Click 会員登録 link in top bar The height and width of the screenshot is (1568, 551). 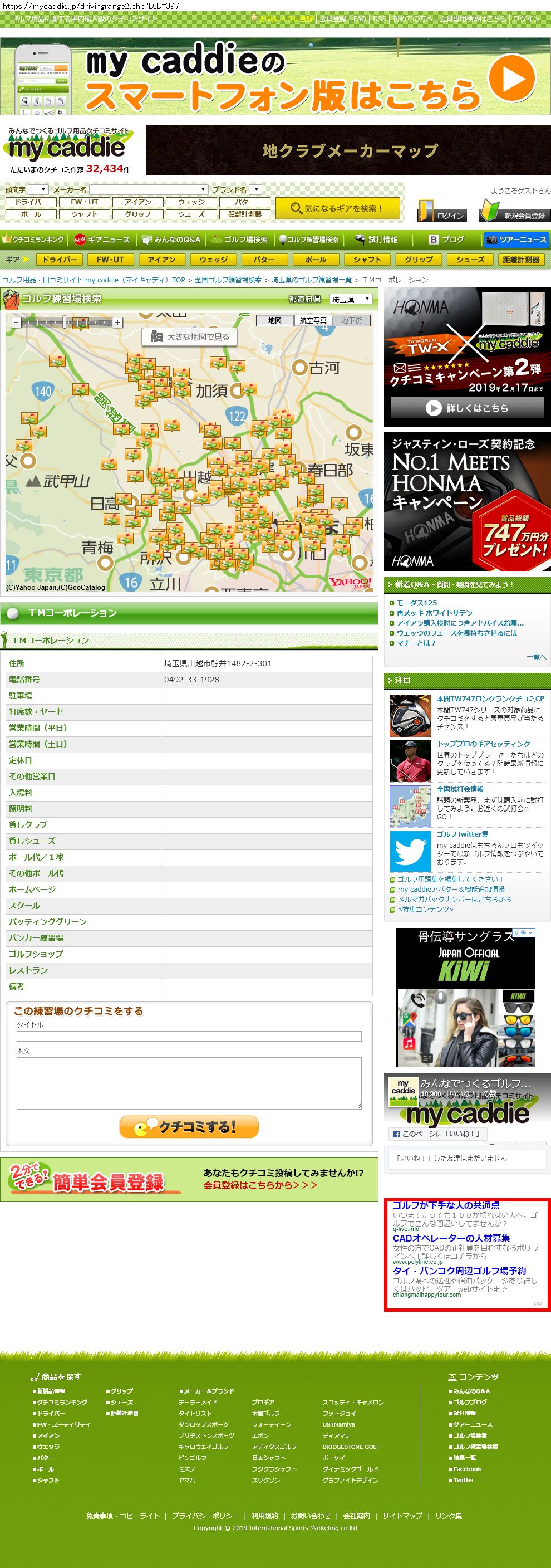(333, 19)
